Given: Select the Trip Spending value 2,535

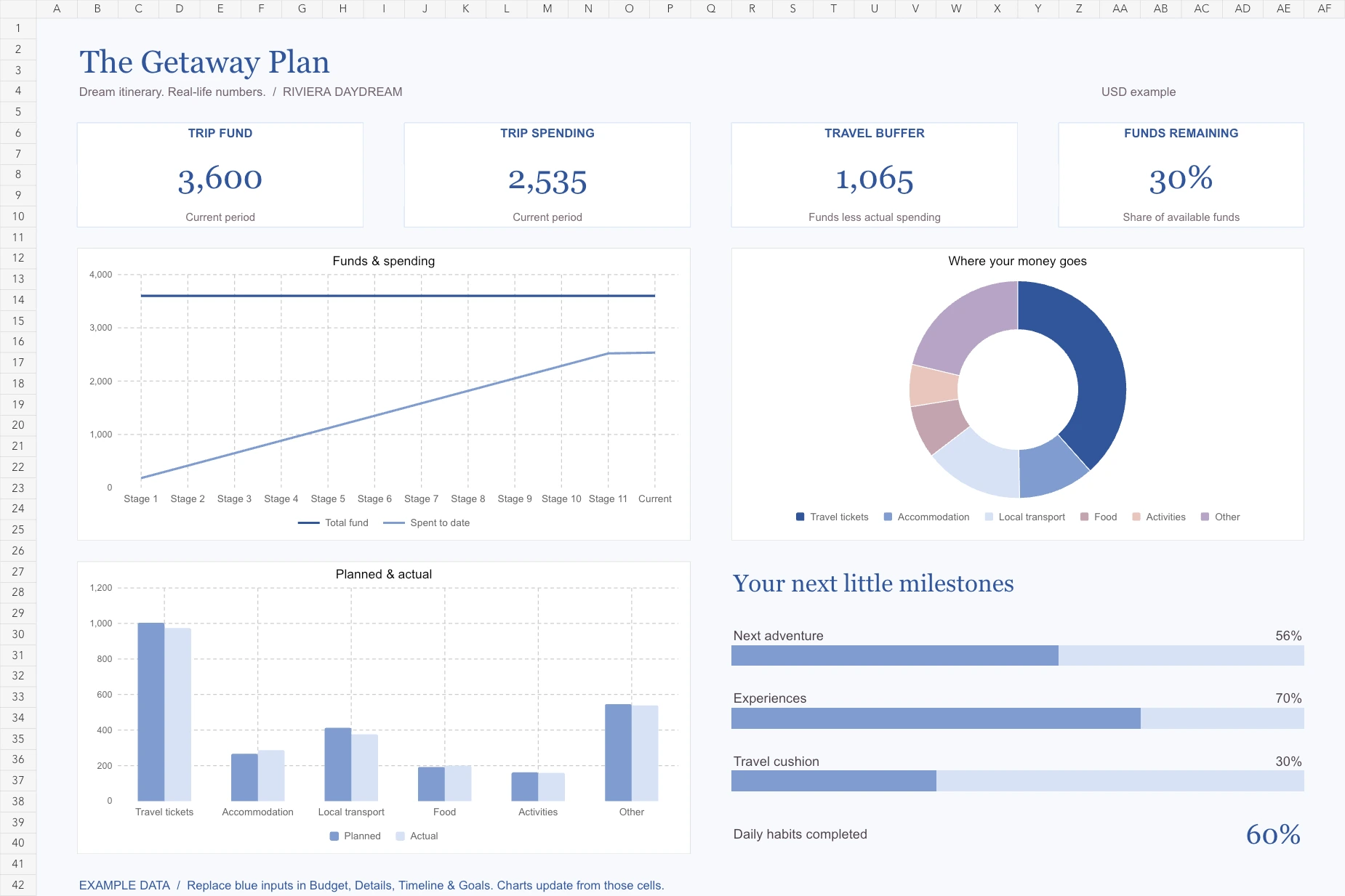Looking at the screenshot, I should click(547, 181).
